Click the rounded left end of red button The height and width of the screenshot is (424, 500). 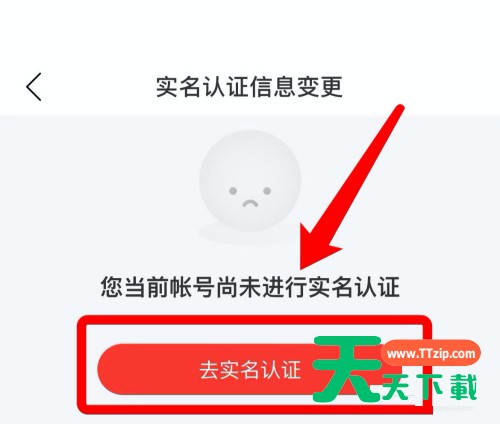pos(110,369)
